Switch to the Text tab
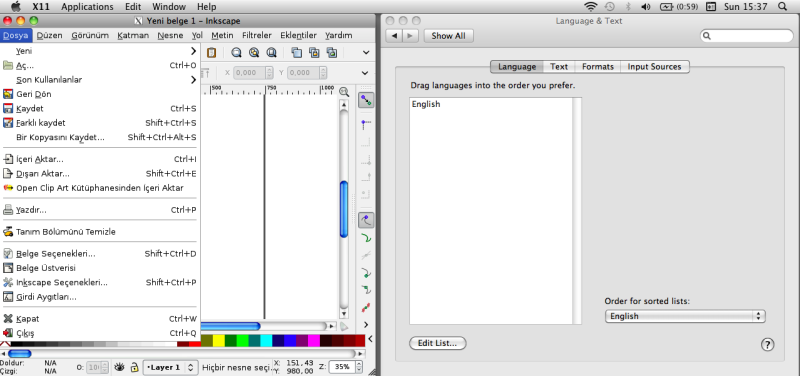This screenshot has height=376, width=800. [x=559, y=66]
